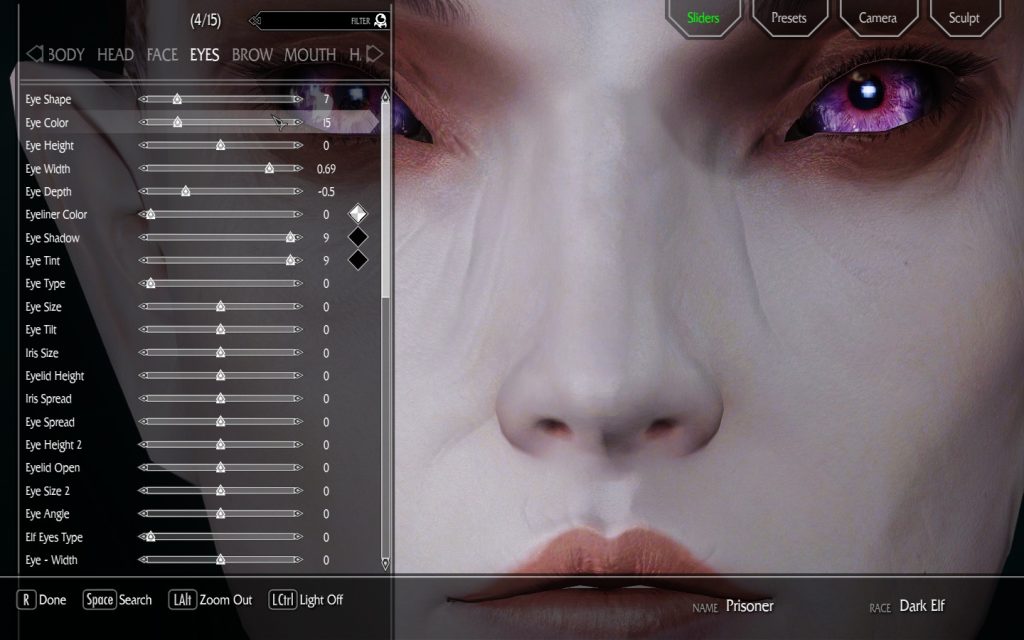Increase Eyelid Height with right arrow

(x=298, y=376)
